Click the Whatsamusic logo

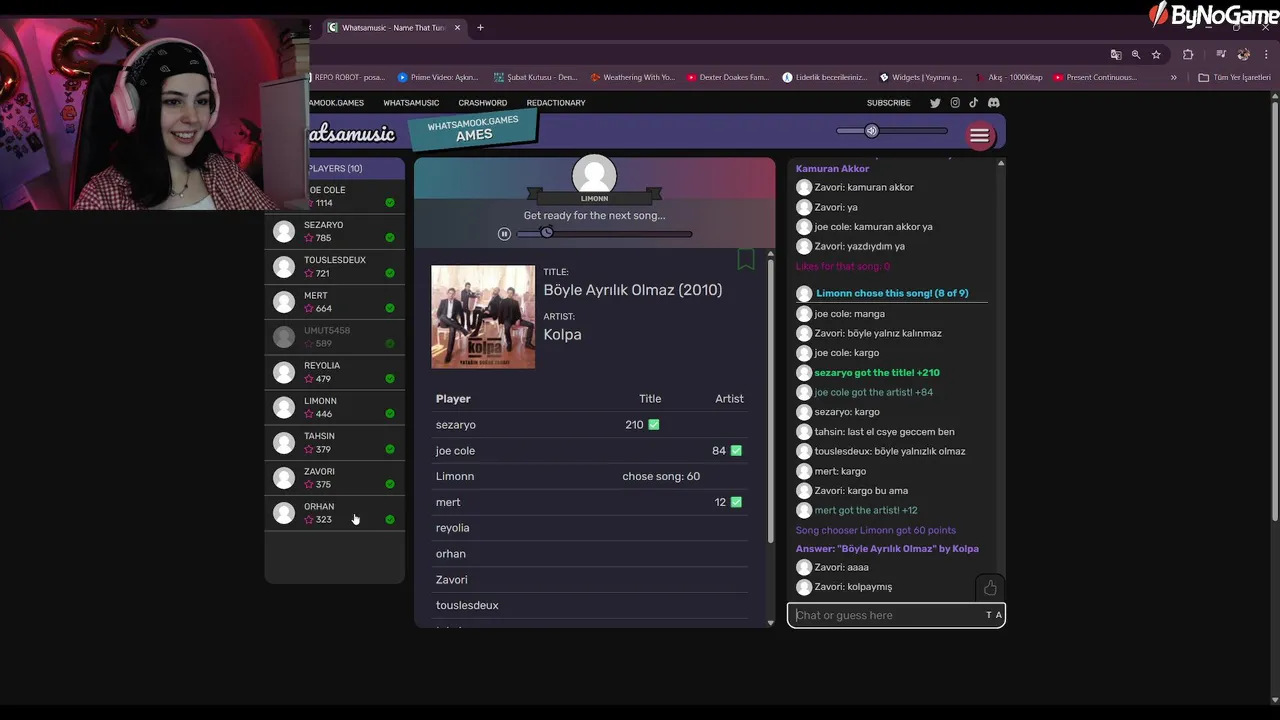352,134
